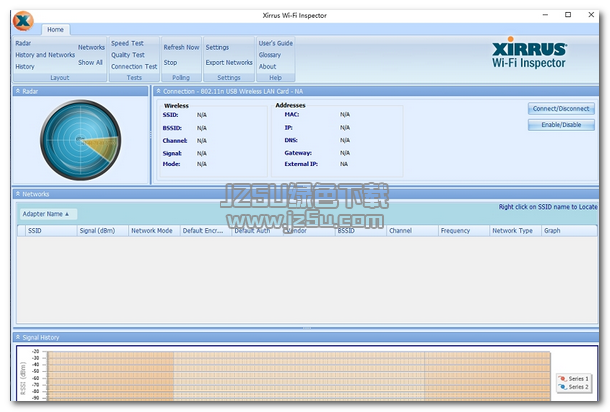Click the Adapter Name grouping header
The image size is (610, 412).
pos(48,214)
